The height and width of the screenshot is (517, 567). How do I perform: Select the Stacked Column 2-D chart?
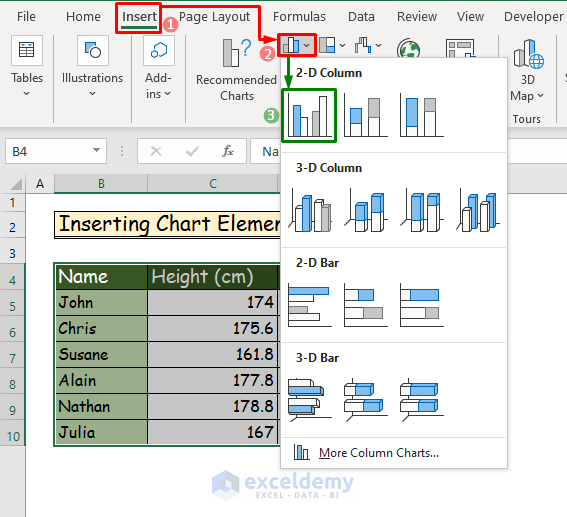366,115
